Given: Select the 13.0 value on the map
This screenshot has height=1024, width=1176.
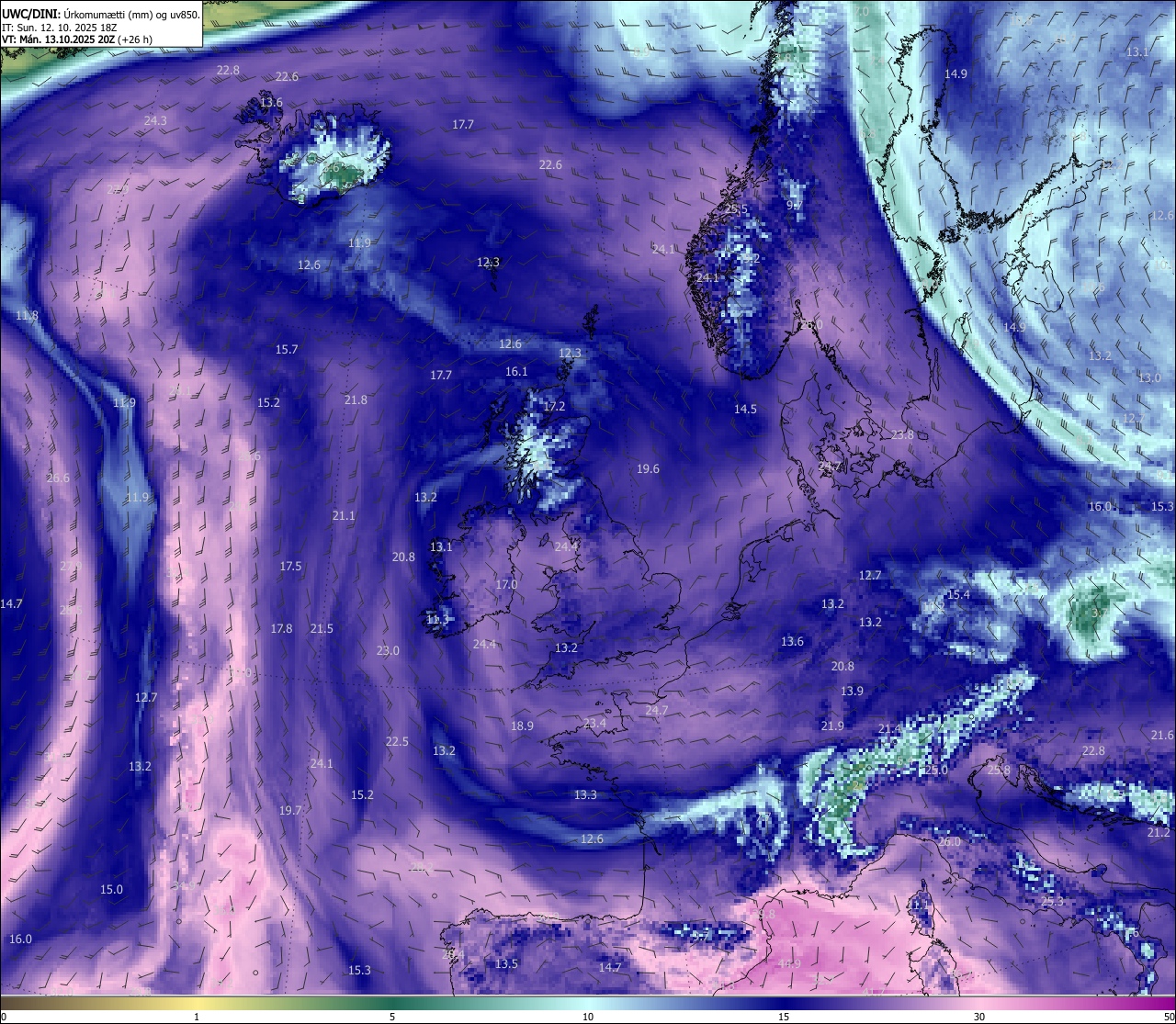Looking at the screenshot, I should 1149,377.
